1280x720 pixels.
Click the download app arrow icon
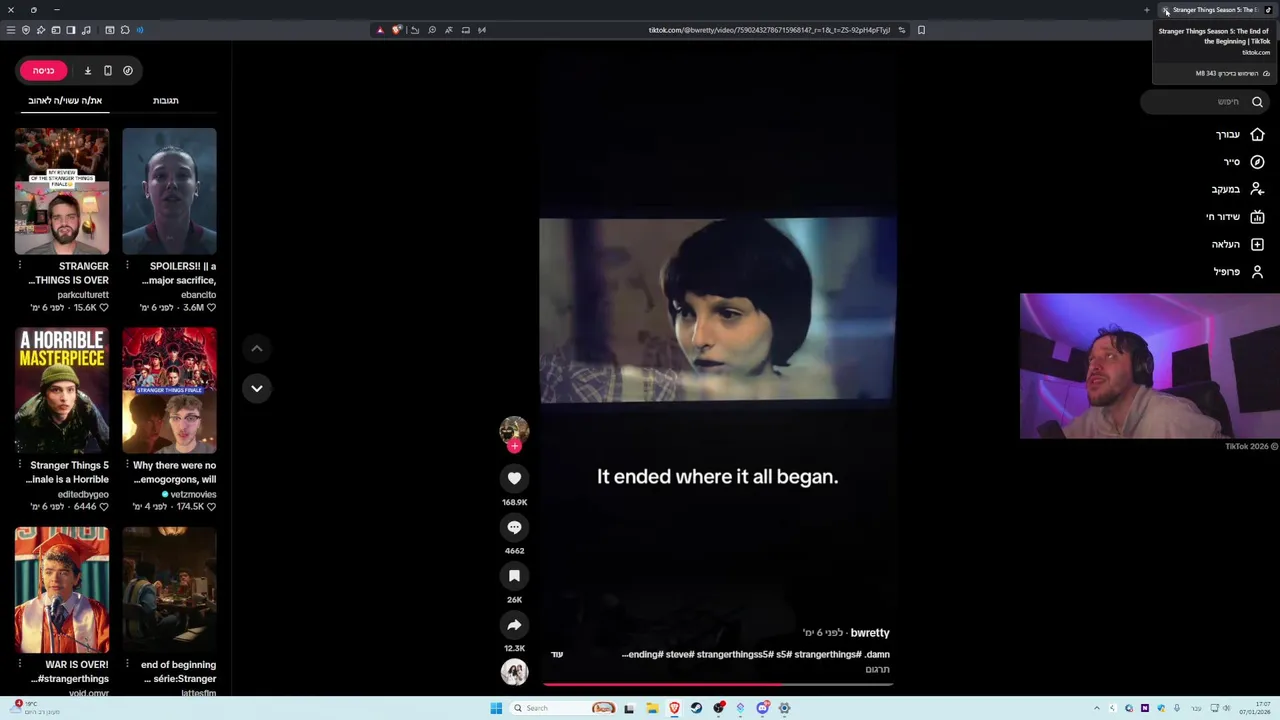pos(87,70)
